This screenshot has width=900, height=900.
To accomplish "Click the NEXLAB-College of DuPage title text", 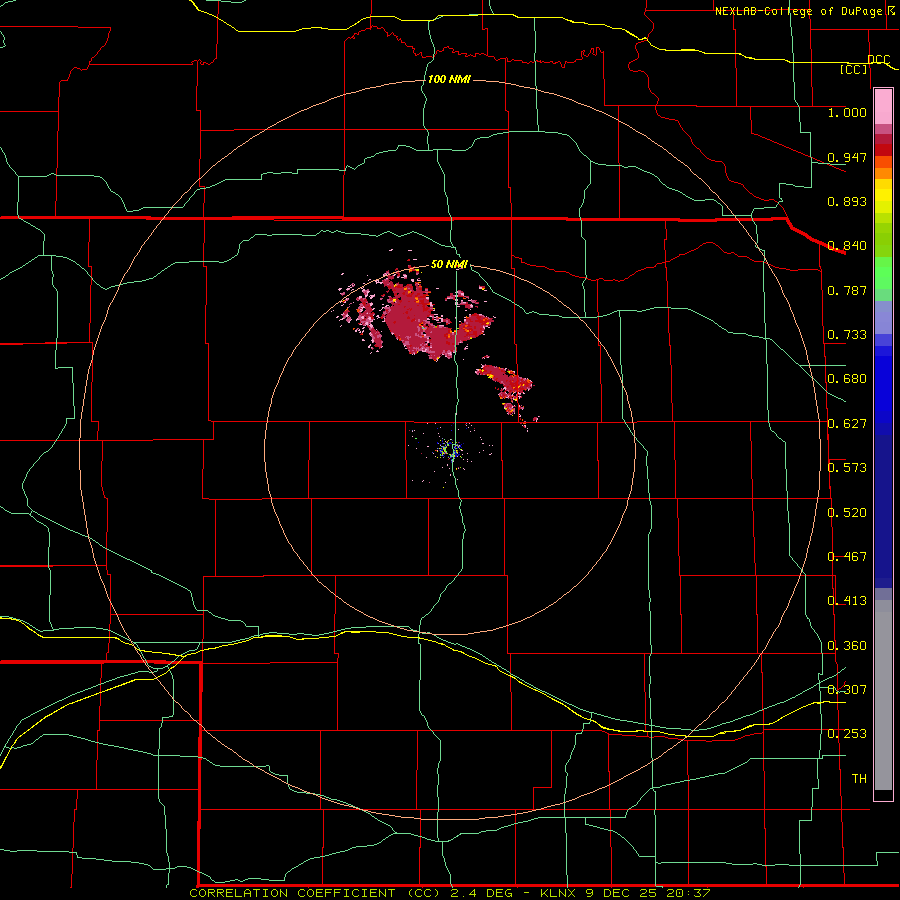I will click(x=804, y=11).
